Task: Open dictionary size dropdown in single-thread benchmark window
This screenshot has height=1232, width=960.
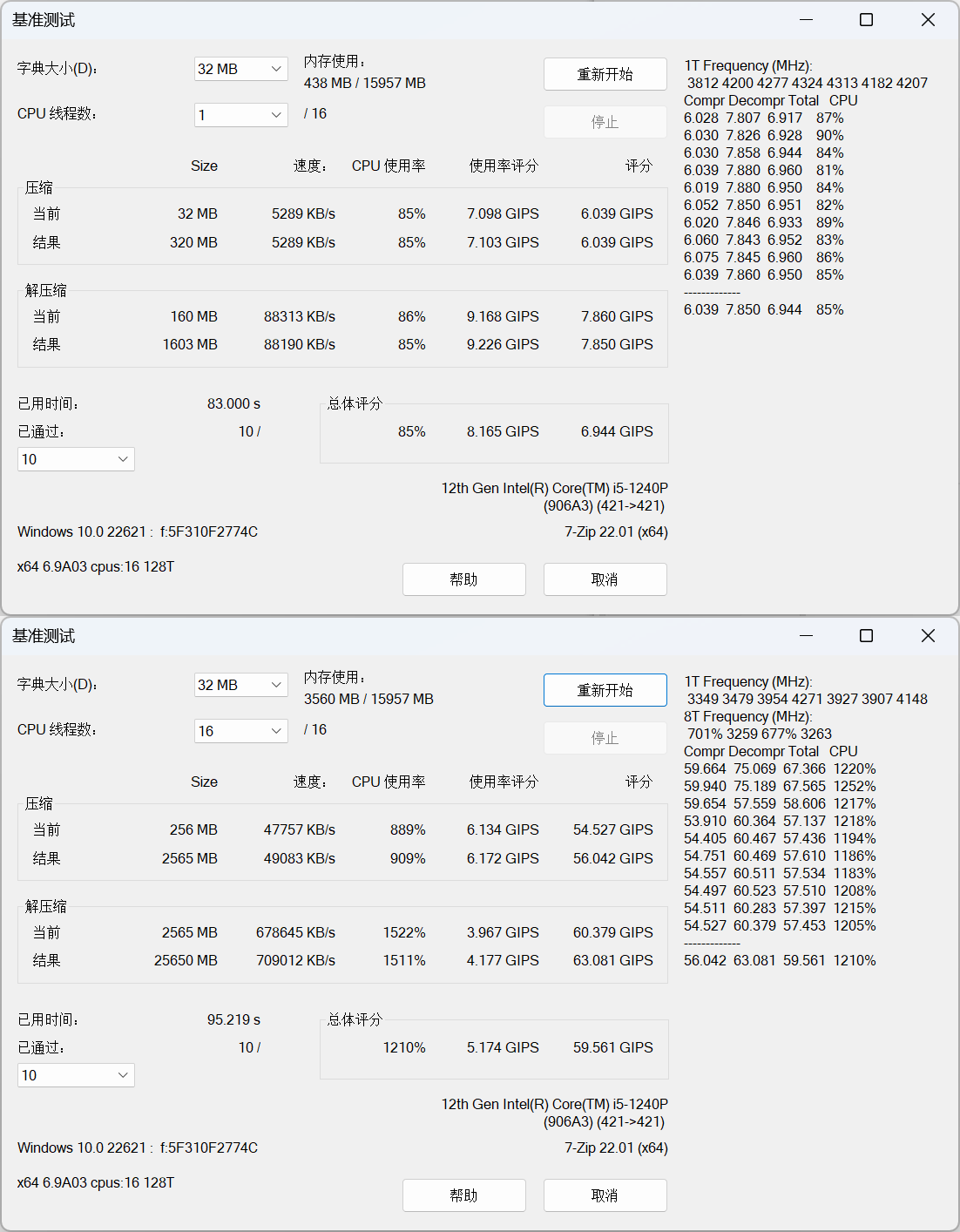Action: tap(240, 69)
